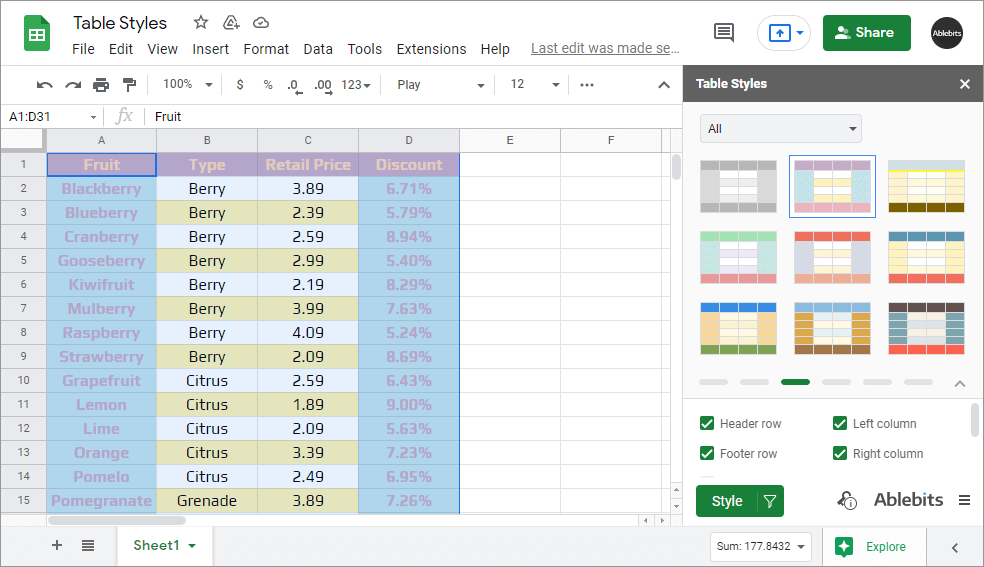Click the filter icon on Style button
Viewport: 984px width, 567px height.
[x=770, y=501]
